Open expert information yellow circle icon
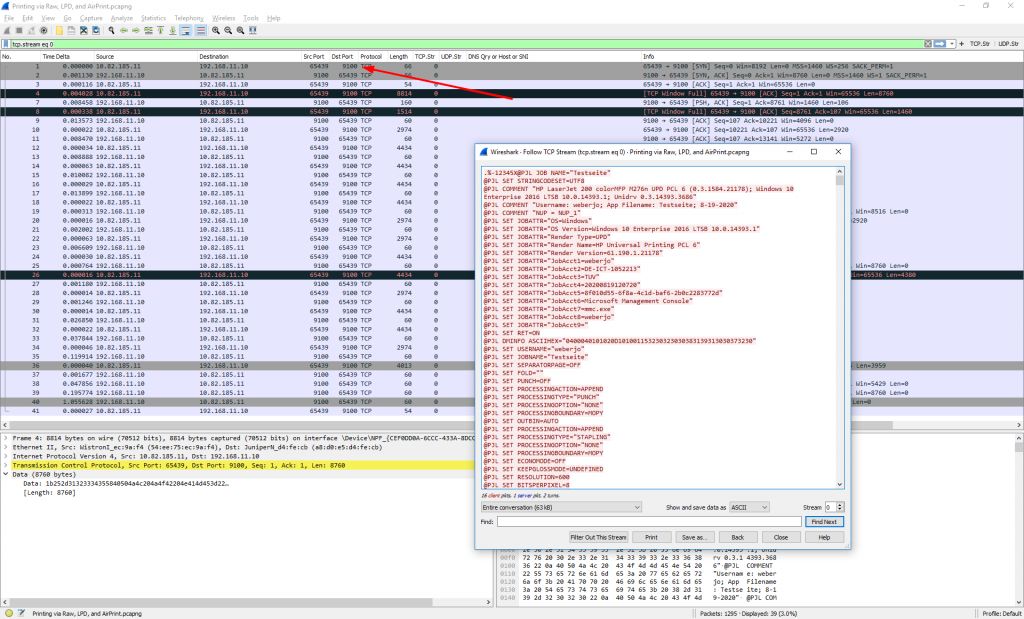 point(8,613)
